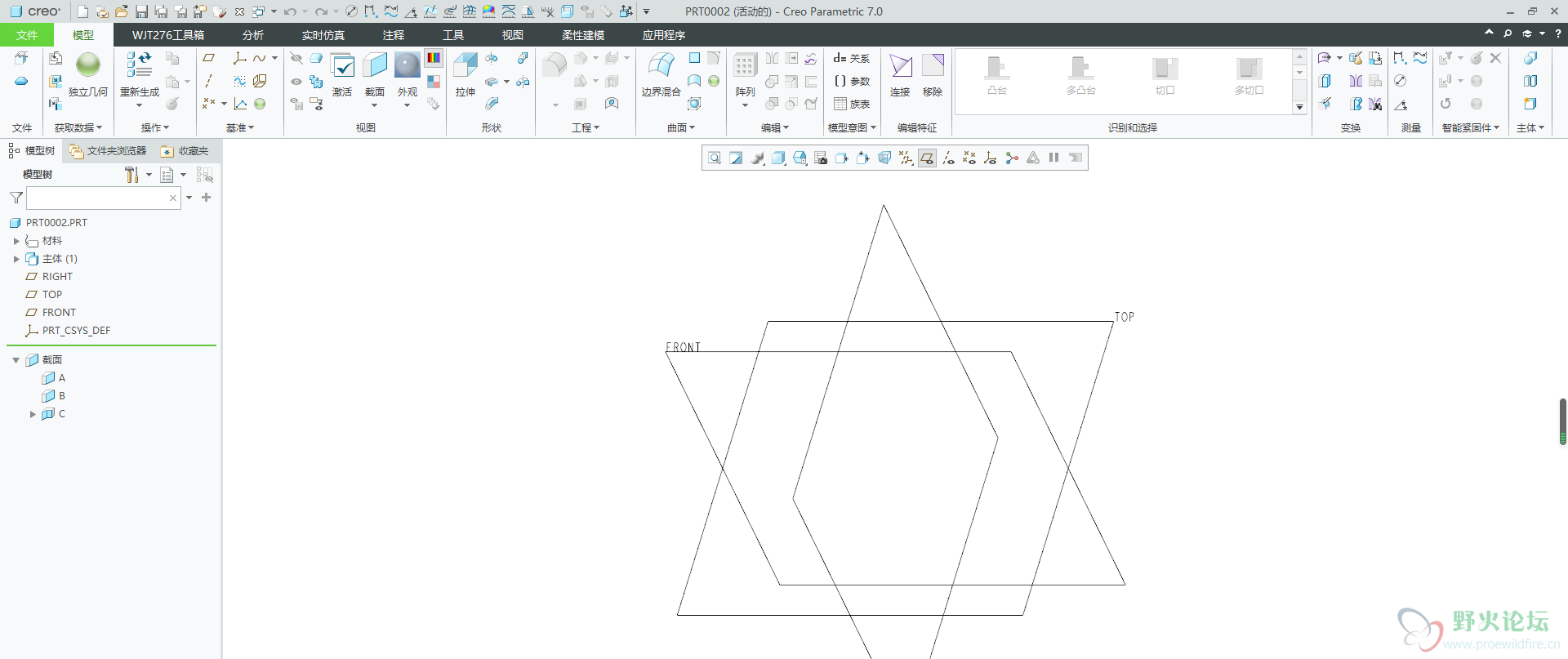Open the 截面 (Section) dropdown arrow in ribbon
This screenshot has height=659, width=1568.
tap(375, 105)
